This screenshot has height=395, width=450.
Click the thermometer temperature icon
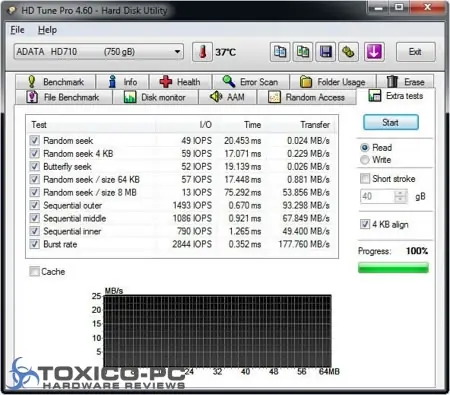tap(202, 52)
